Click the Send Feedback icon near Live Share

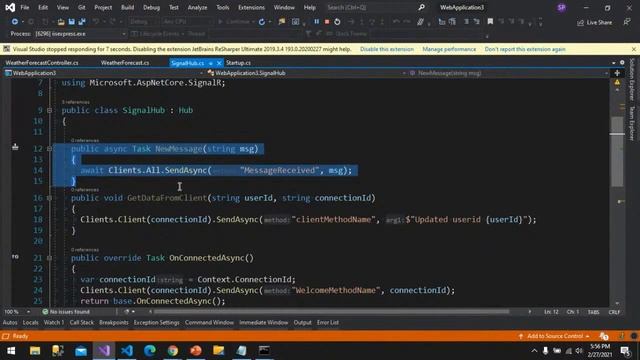627,22
